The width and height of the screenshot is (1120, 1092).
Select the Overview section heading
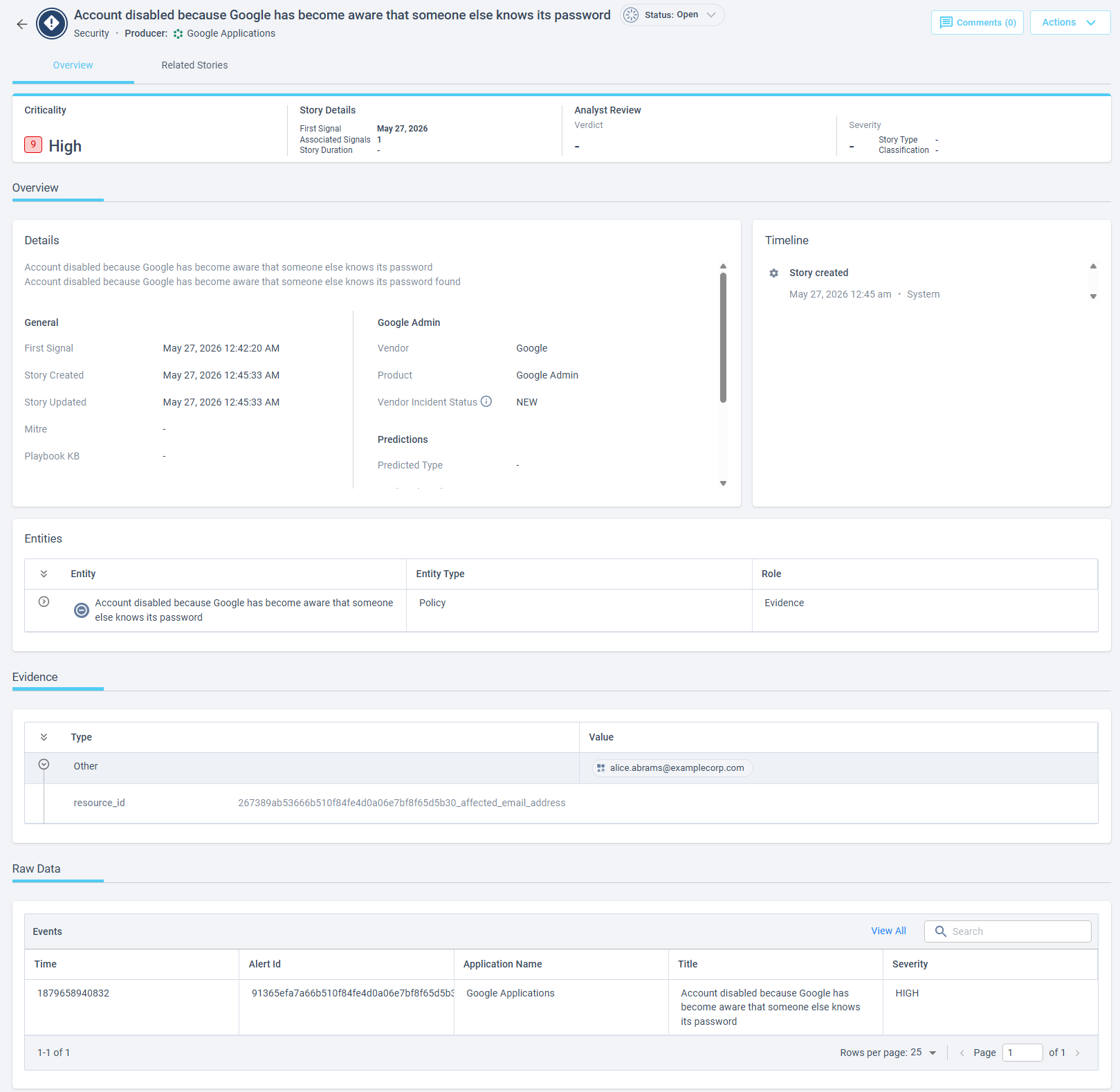[35, 188]
